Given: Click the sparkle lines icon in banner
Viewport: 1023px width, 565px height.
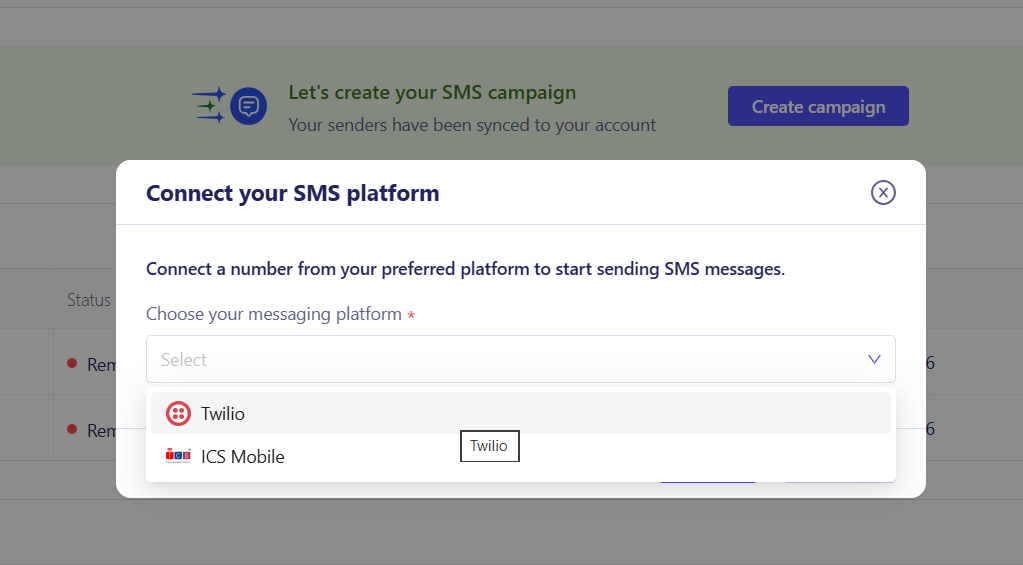Looking at the screenshot, I should [x=209, y=105].
